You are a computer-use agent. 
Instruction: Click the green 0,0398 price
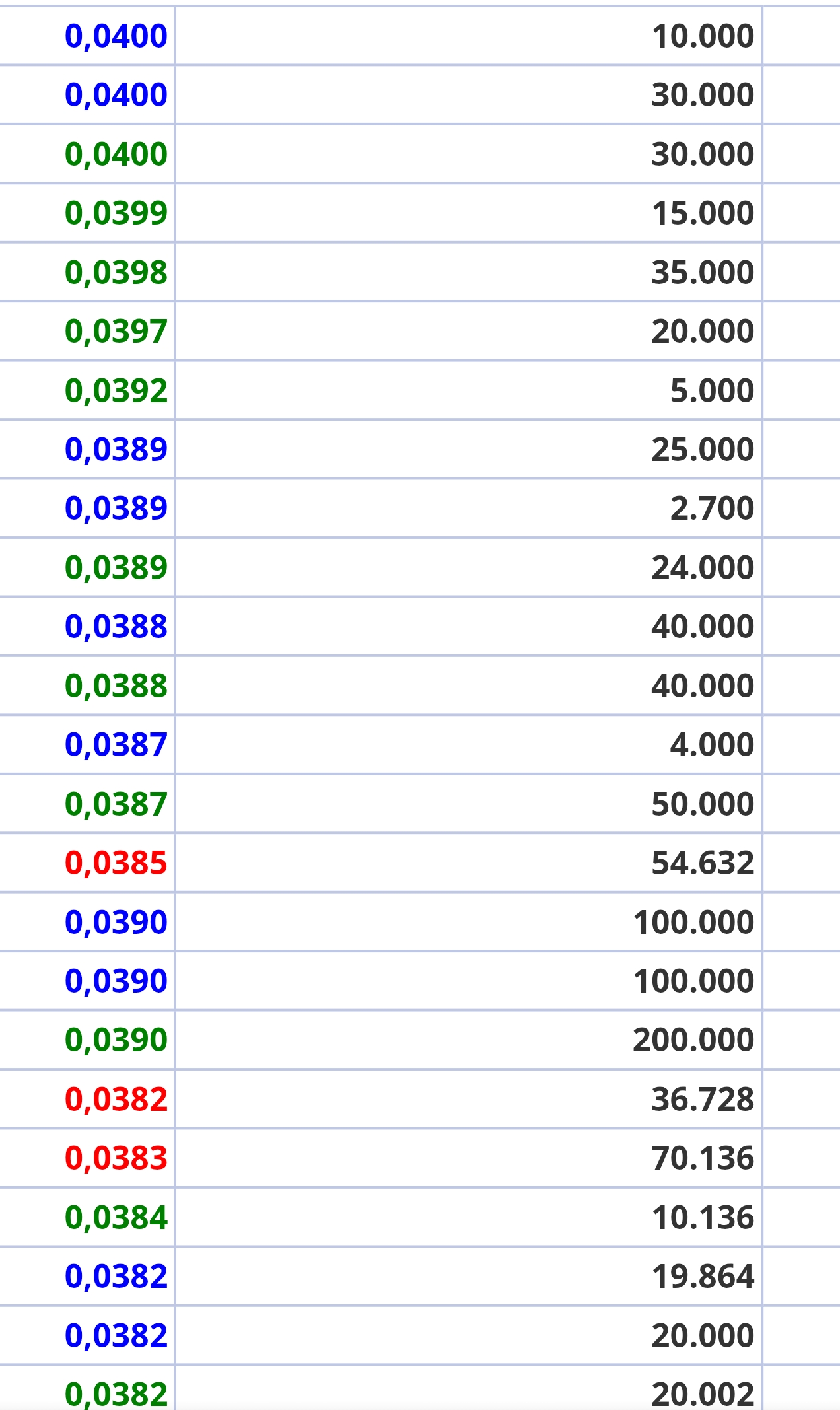tap(116, 272)
